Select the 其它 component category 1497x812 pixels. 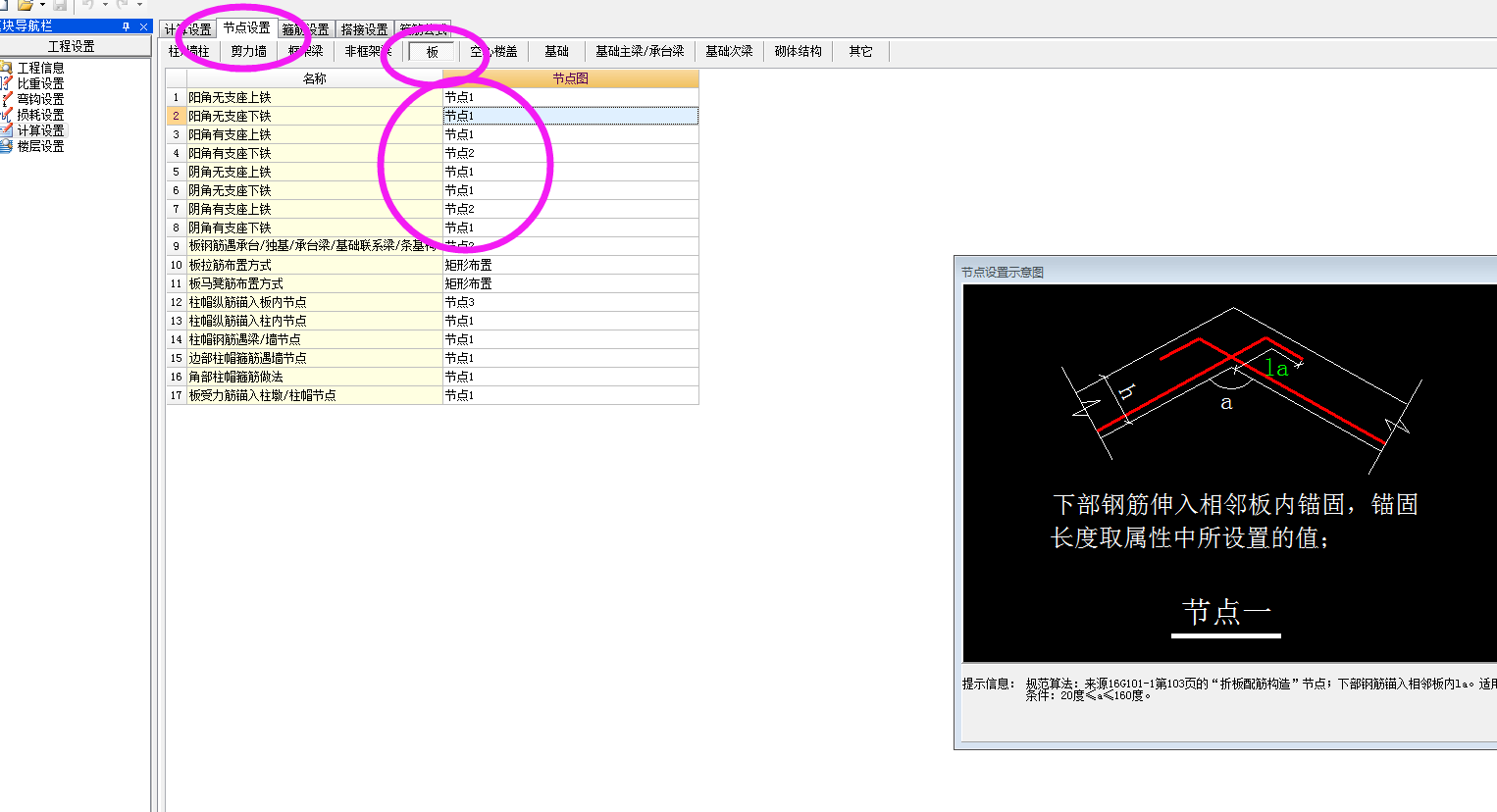coord(860,51)
